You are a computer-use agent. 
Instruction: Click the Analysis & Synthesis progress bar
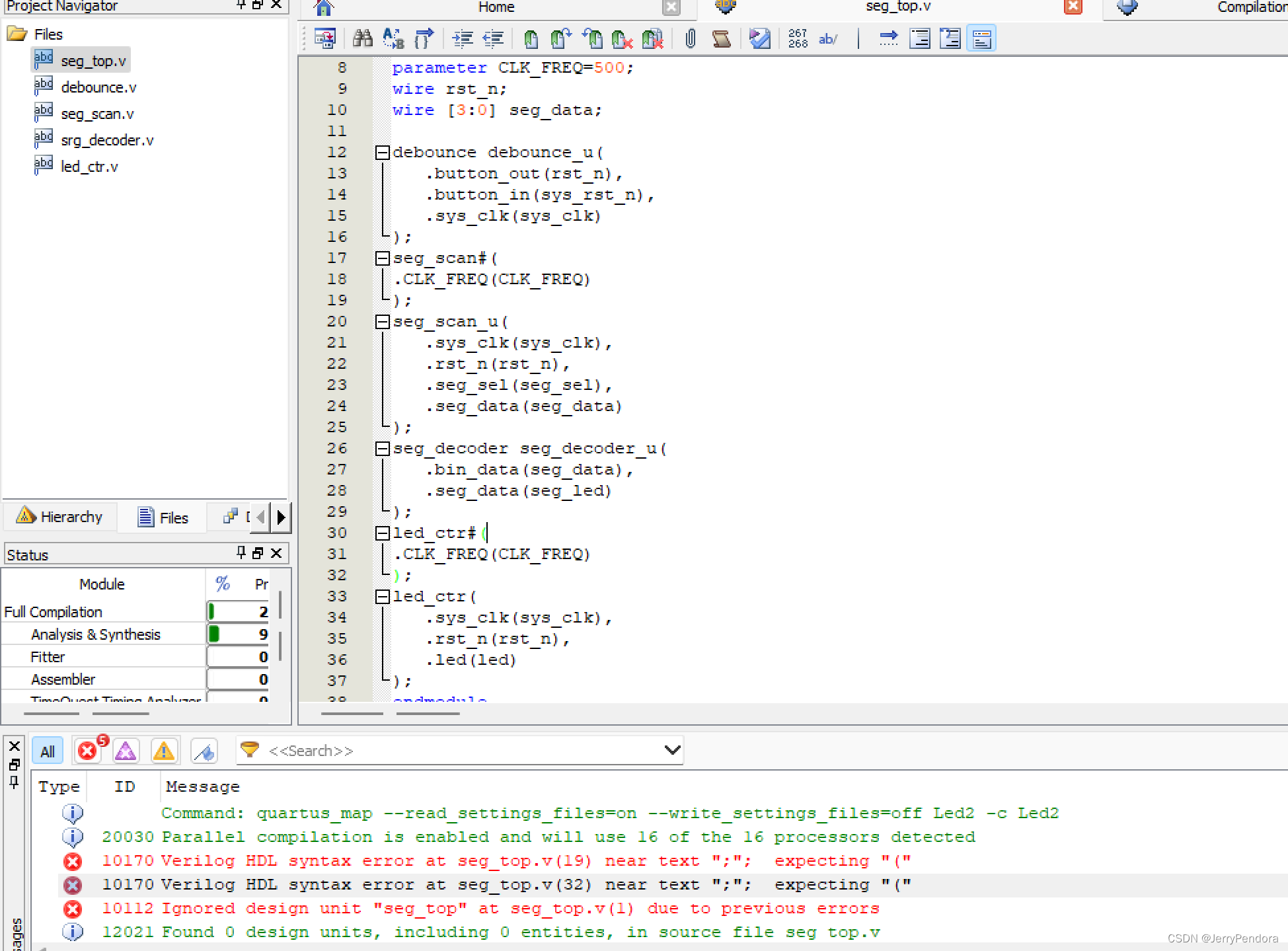[x=237, y=634]
